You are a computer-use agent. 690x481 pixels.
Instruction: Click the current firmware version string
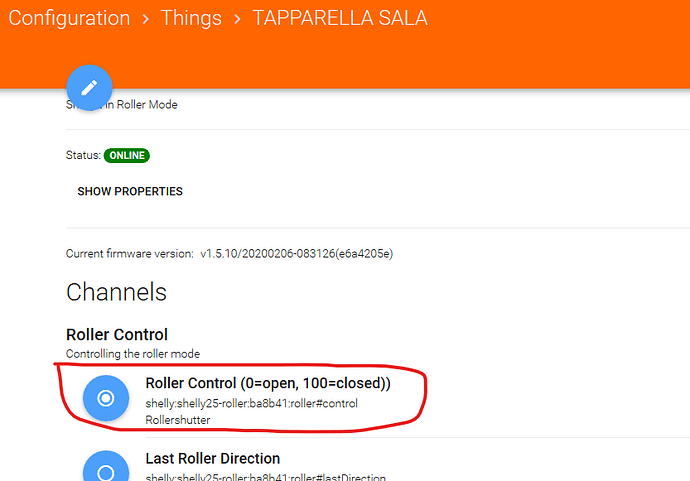click(x=296, y=254)
